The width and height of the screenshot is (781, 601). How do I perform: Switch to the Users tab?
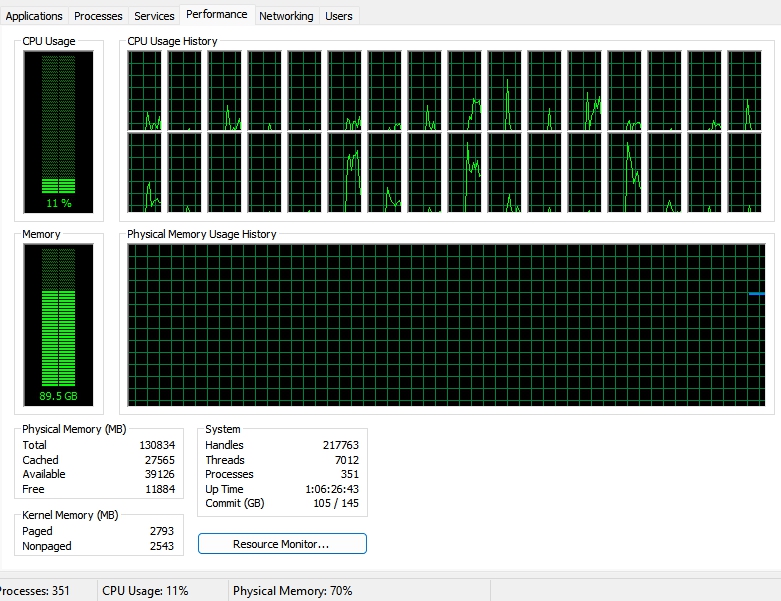pyautogui.click(x=339, y=16)
